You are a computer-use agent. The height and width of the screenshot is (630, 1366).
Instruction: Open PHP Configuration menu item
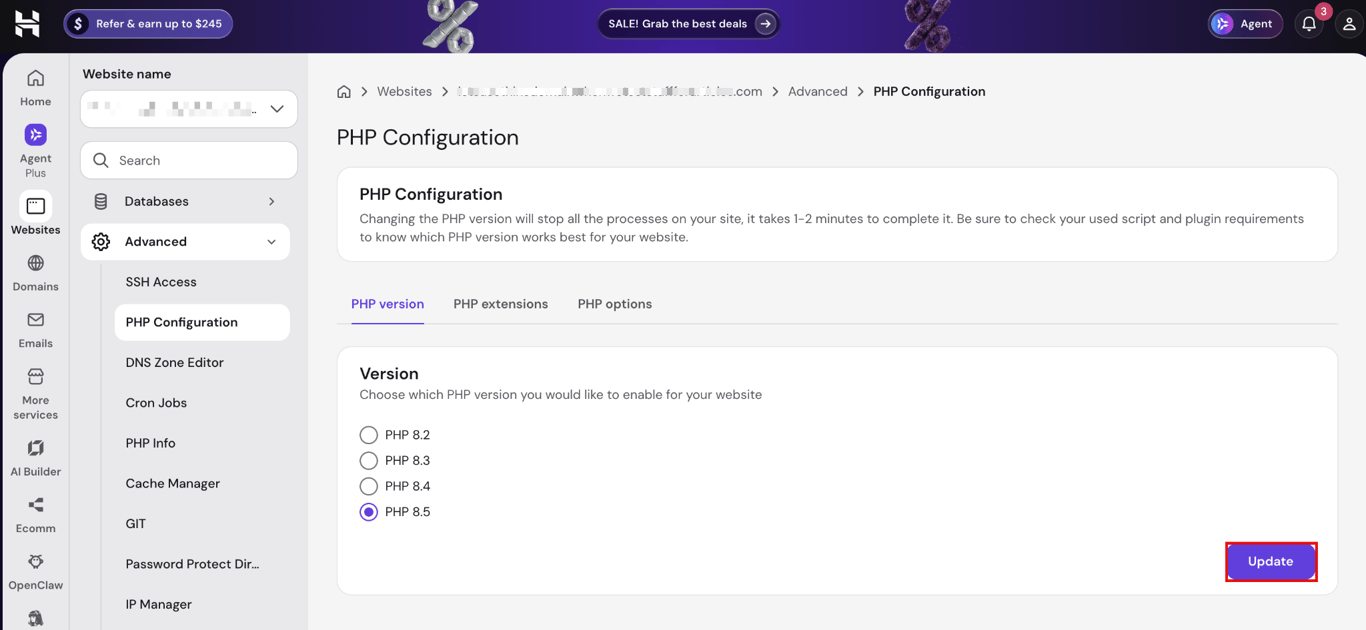point(202,322)
